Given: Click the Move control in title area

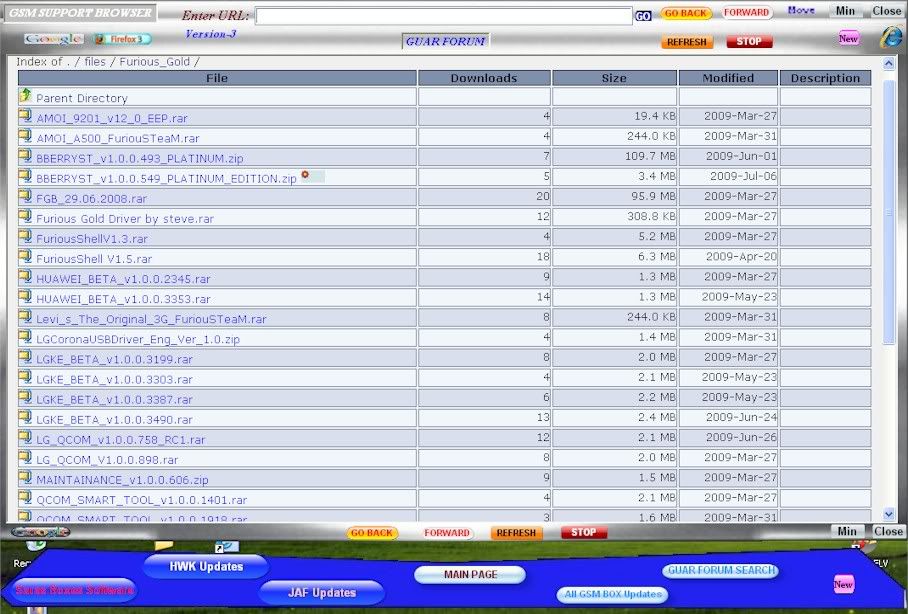Looking at the screenshot, I should coord(801,10).
